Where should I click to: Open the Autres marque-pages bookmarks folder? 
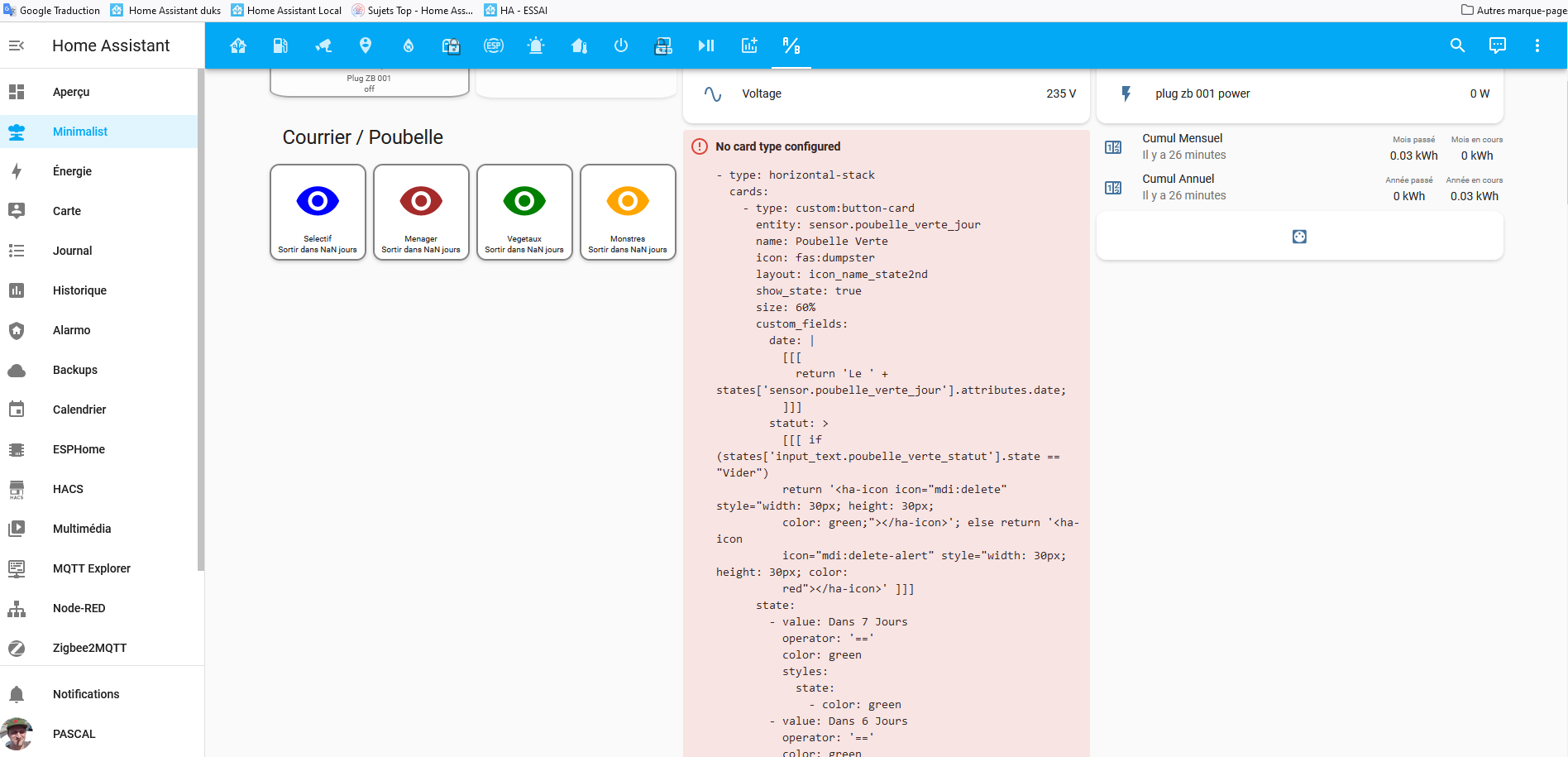(x=1513, y=10)
